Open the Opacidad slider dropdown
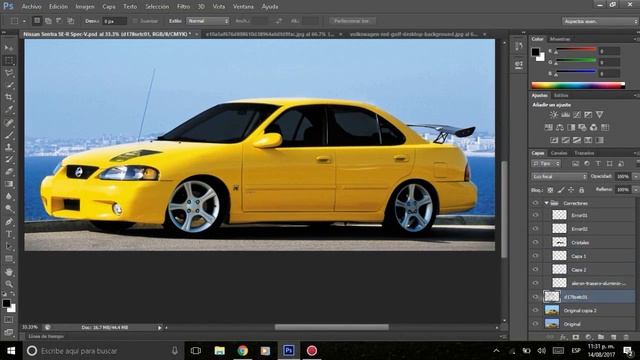The width and height of the screenshot is (640, 360). point(635,177)
